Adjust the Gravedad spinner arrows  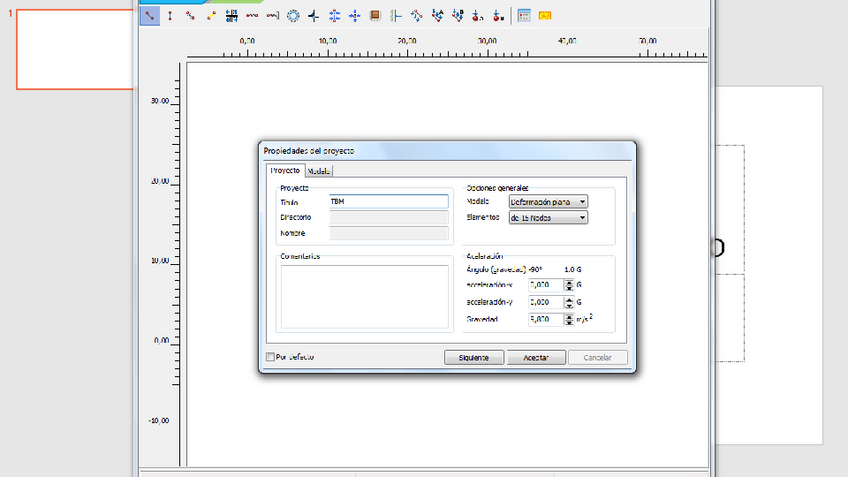[569, 319]
